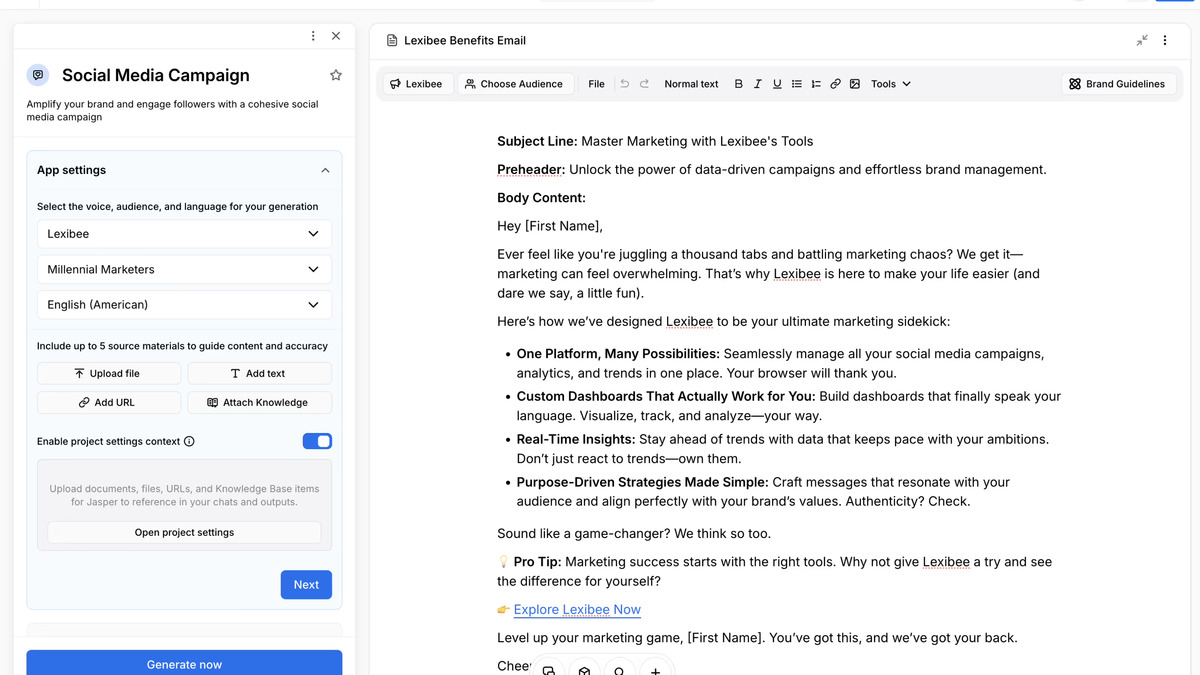Open Brand Guidelines
Image resolution: width=1200 pixels, height=675 pixels.
coord(1117,84)
